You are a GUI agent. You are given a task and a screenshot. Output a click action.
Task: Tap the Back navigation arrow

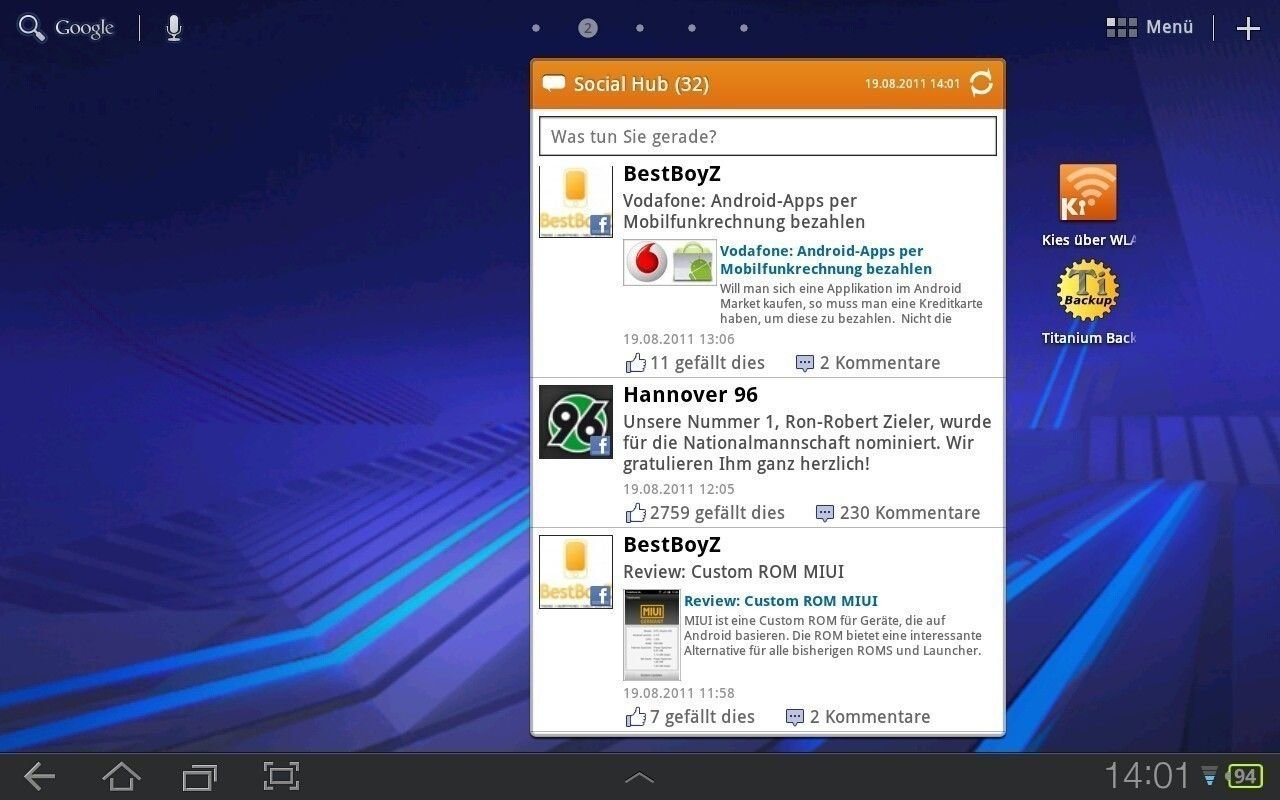pyautogui.click(x=39, y=776)
